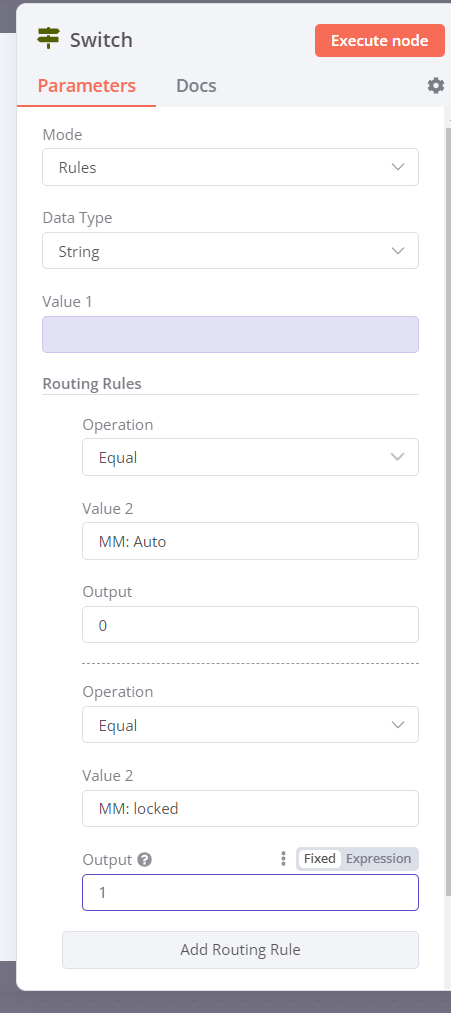Screen dimensions: 451x1013
Task: Expand the Mode dropdown showing Rules
Action: coord(230,167)
